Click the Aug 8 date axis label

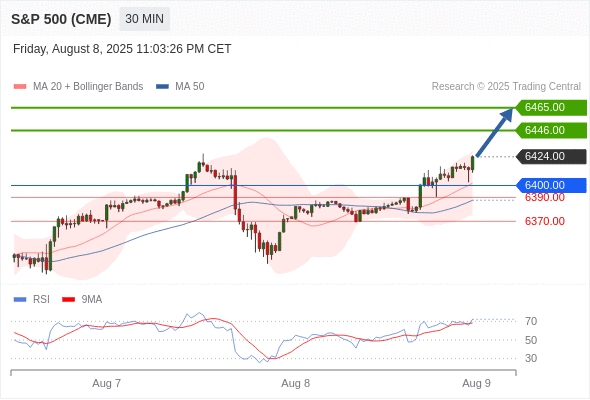click(295, 383)
